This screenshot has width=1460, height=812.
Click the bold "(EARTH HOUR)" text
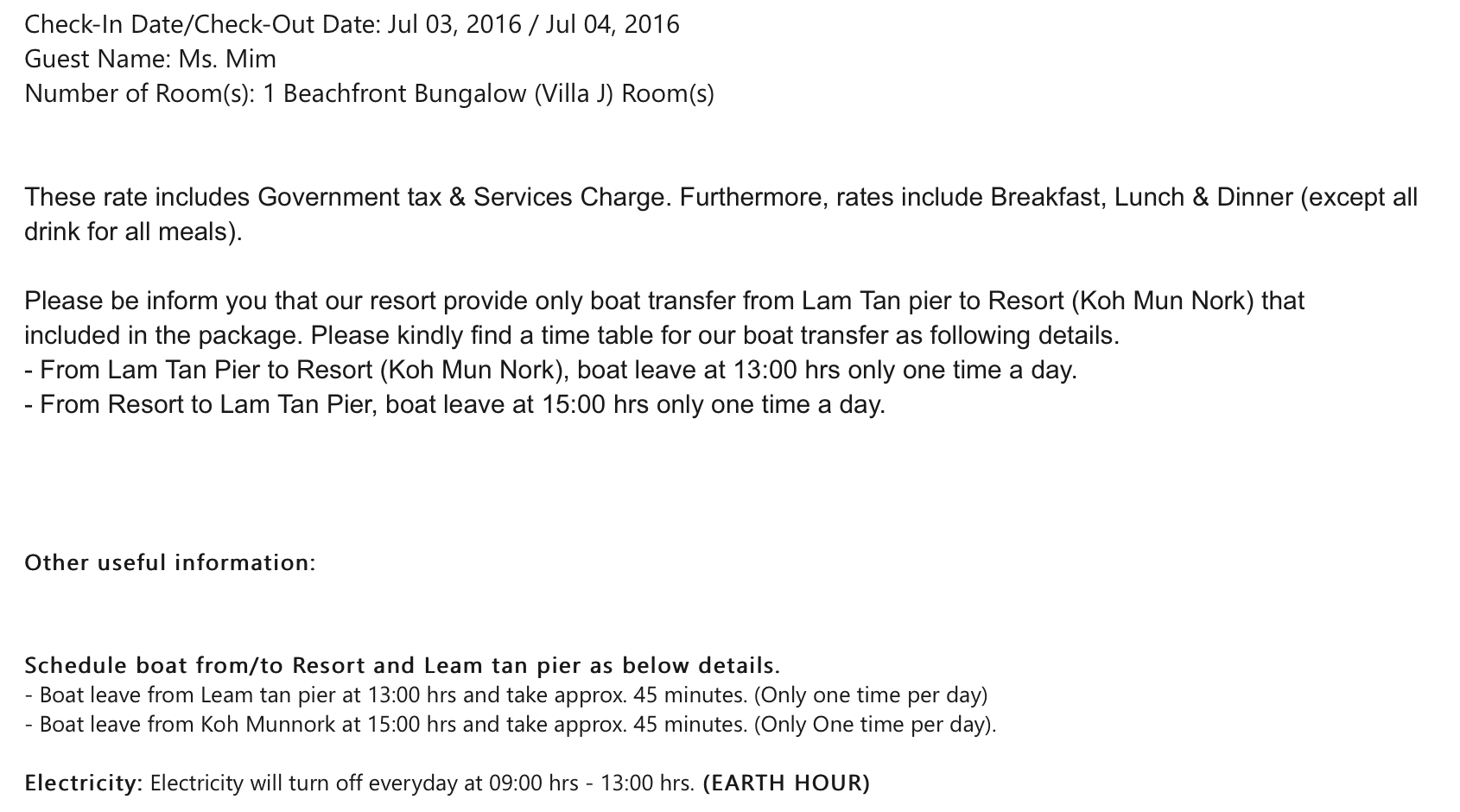786,783
